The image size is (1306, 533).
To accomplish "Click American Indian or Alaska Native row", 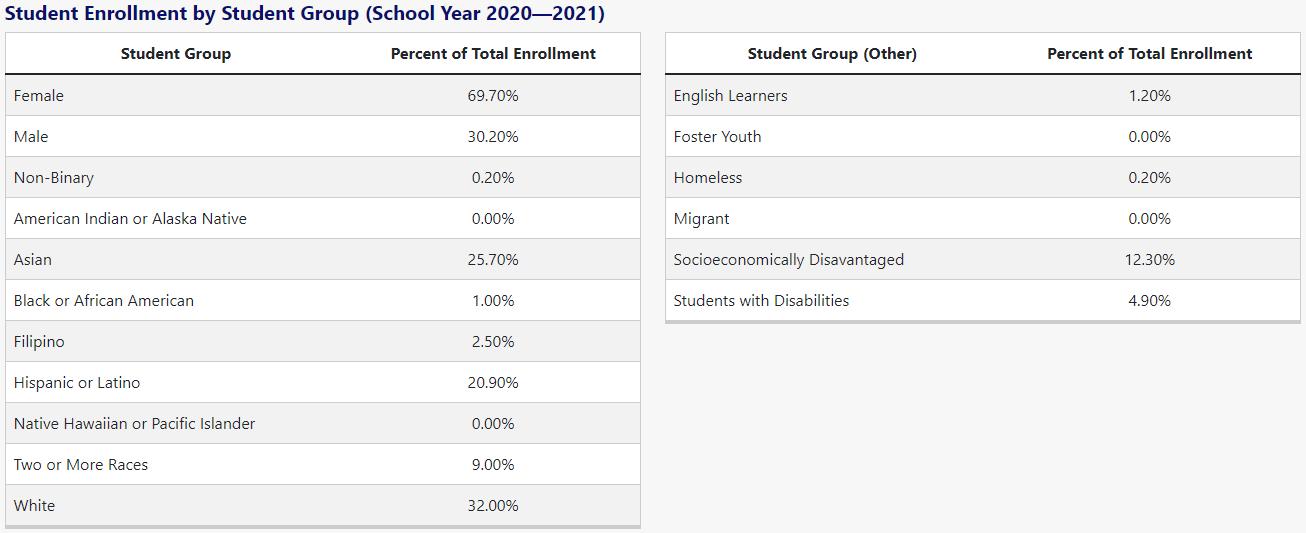I will tap(323, 218).
